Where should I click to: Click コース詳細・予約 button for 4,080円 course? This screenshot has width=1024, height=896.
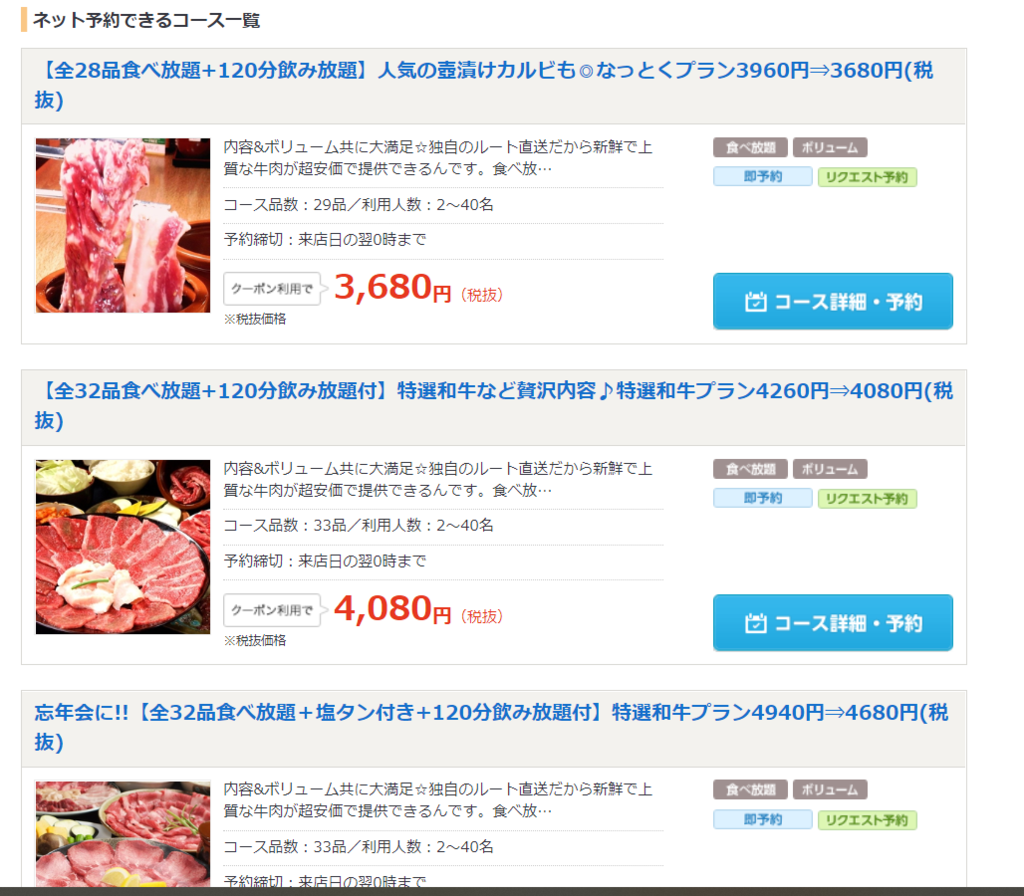[833, 622]
